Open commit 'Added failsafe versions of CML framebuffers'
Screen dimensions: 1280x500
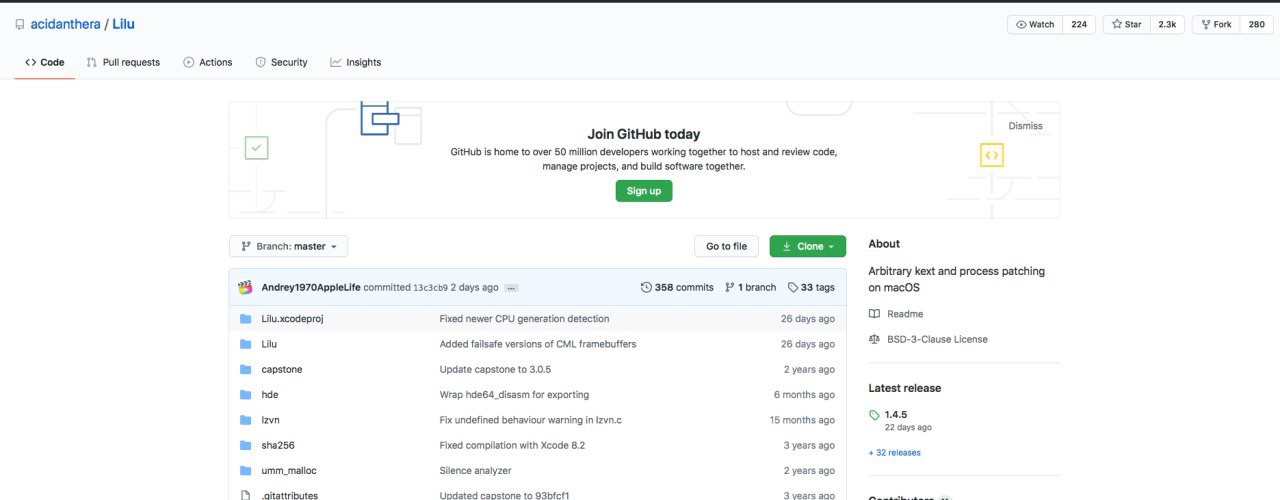538,344
